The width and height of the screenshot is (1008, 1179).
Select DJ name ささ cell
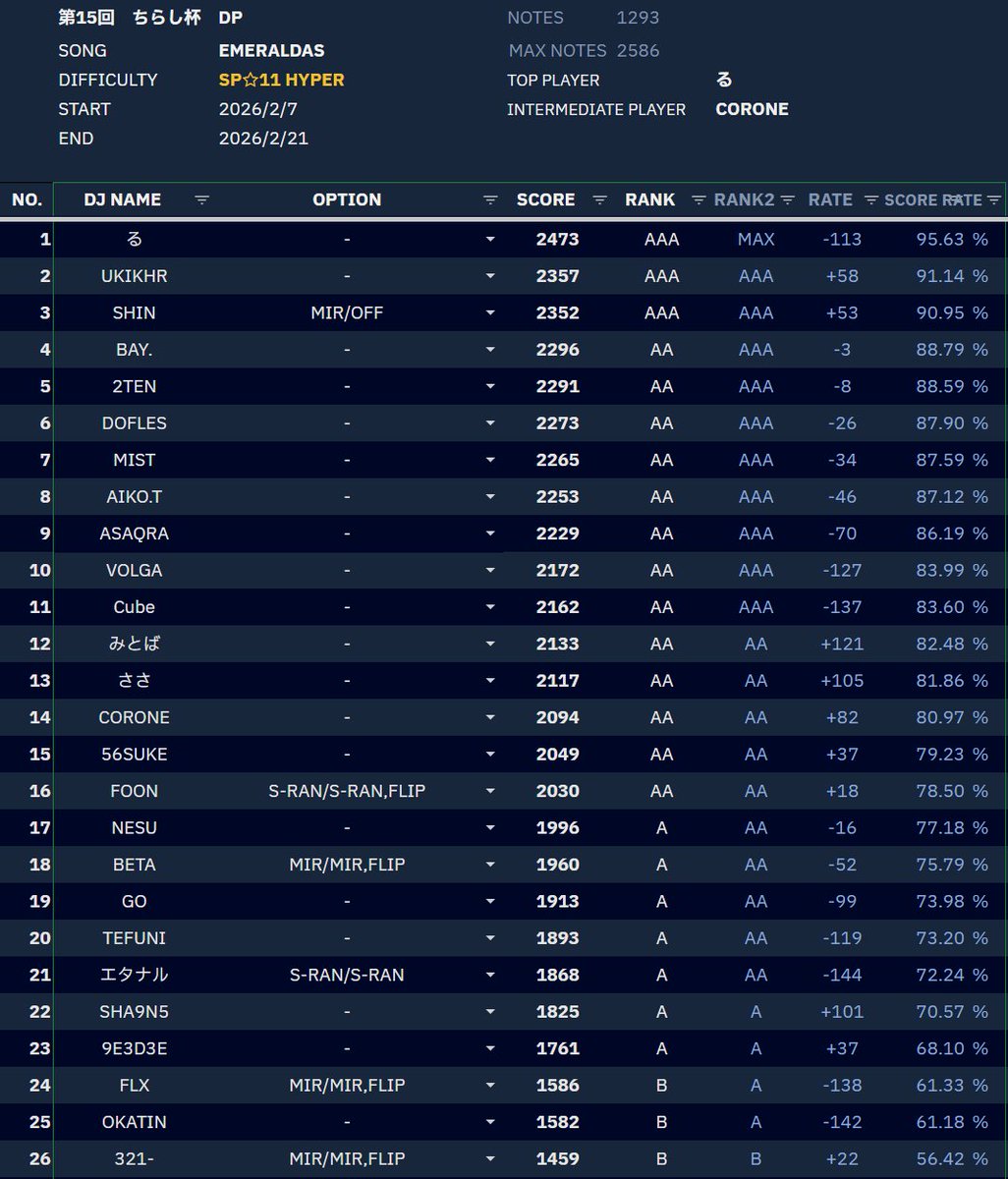click(x=135, y=681)
